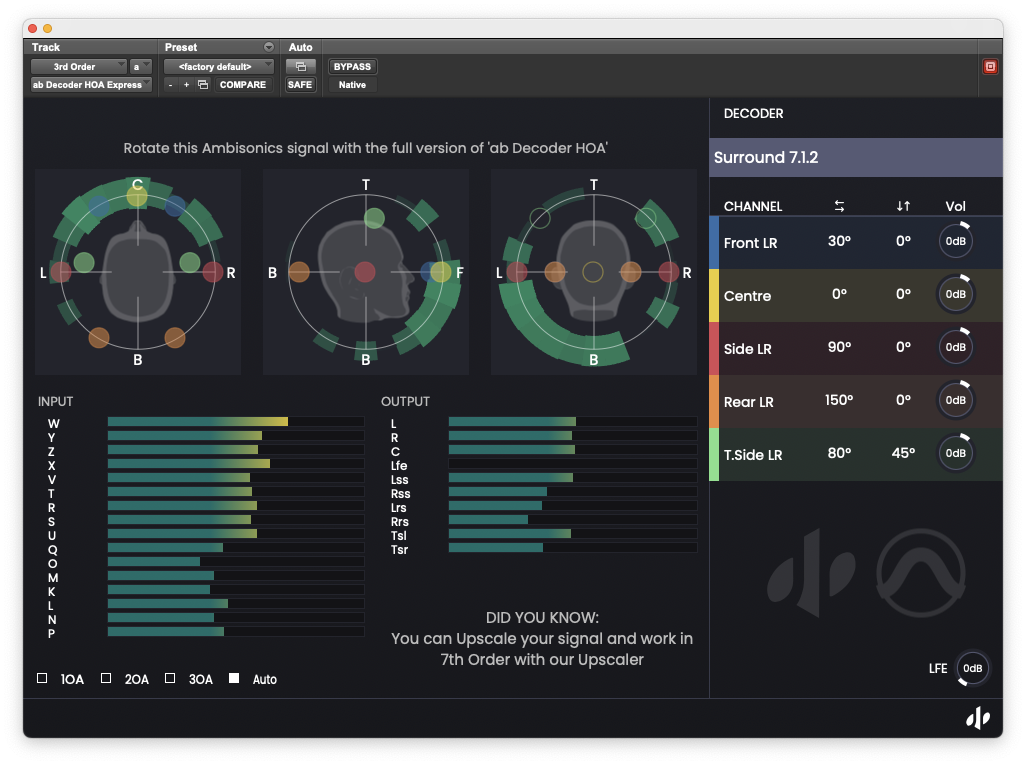
Task: Click the automation mode icon under Auto
Action: [301, 66]
